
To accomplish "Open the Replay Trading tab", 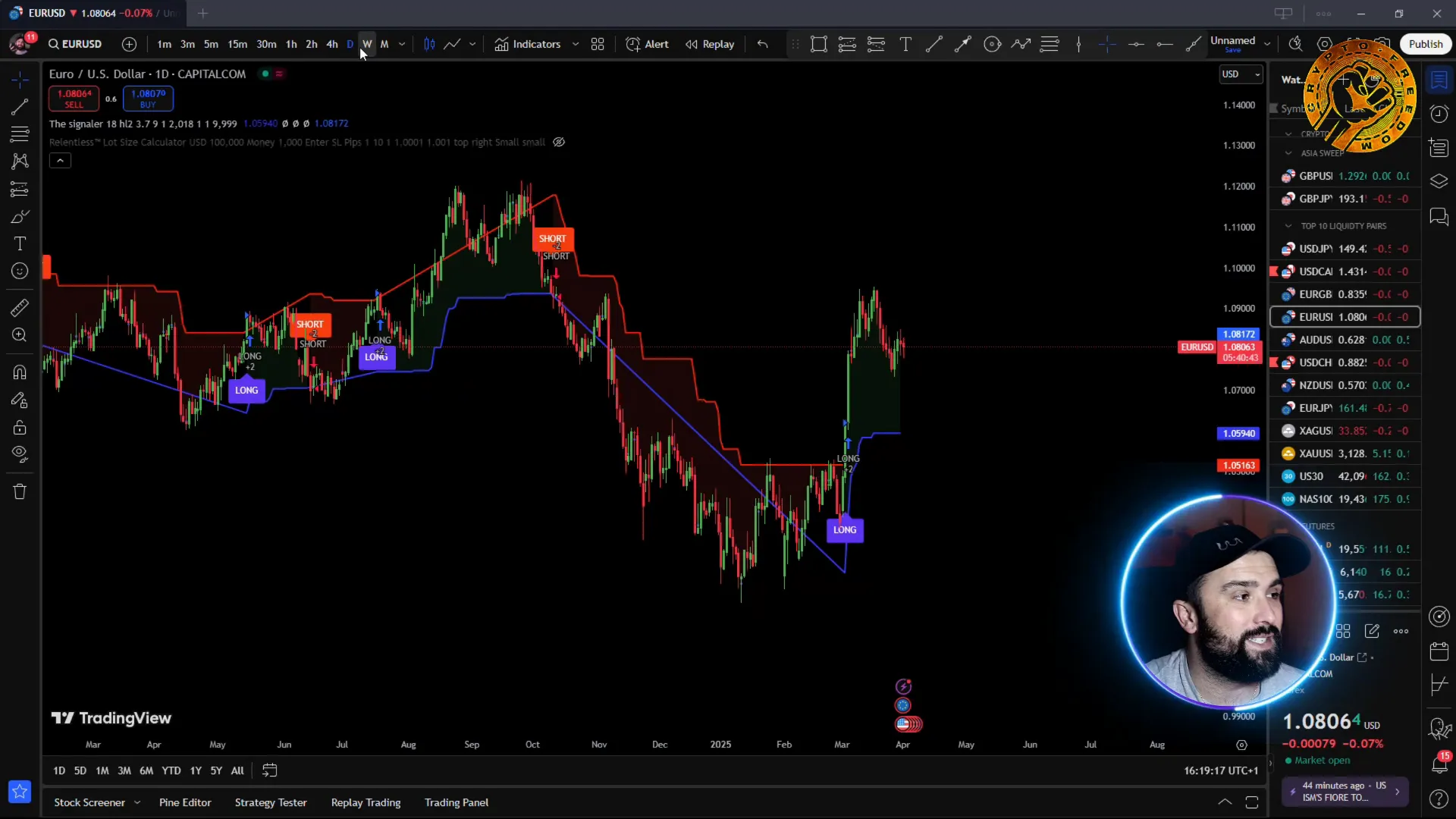I will coord(366,802).
